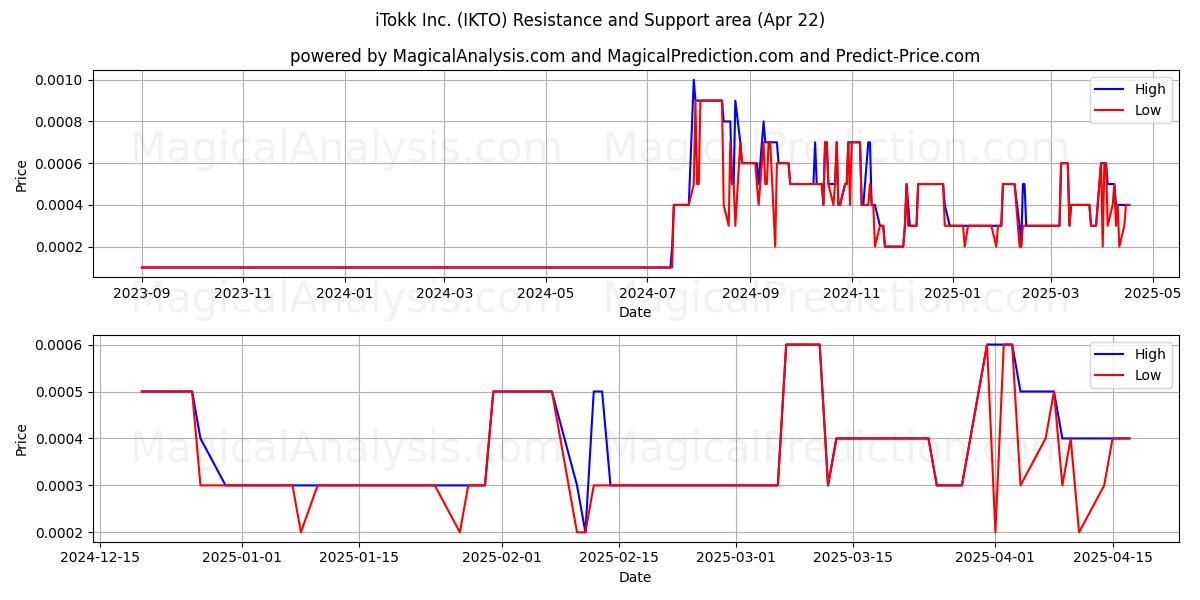This screenshot has height=600, width=1200.
Task: Click the 0.0004 y-axis tick in bottom chart
Action: click(x=62, y=439)
